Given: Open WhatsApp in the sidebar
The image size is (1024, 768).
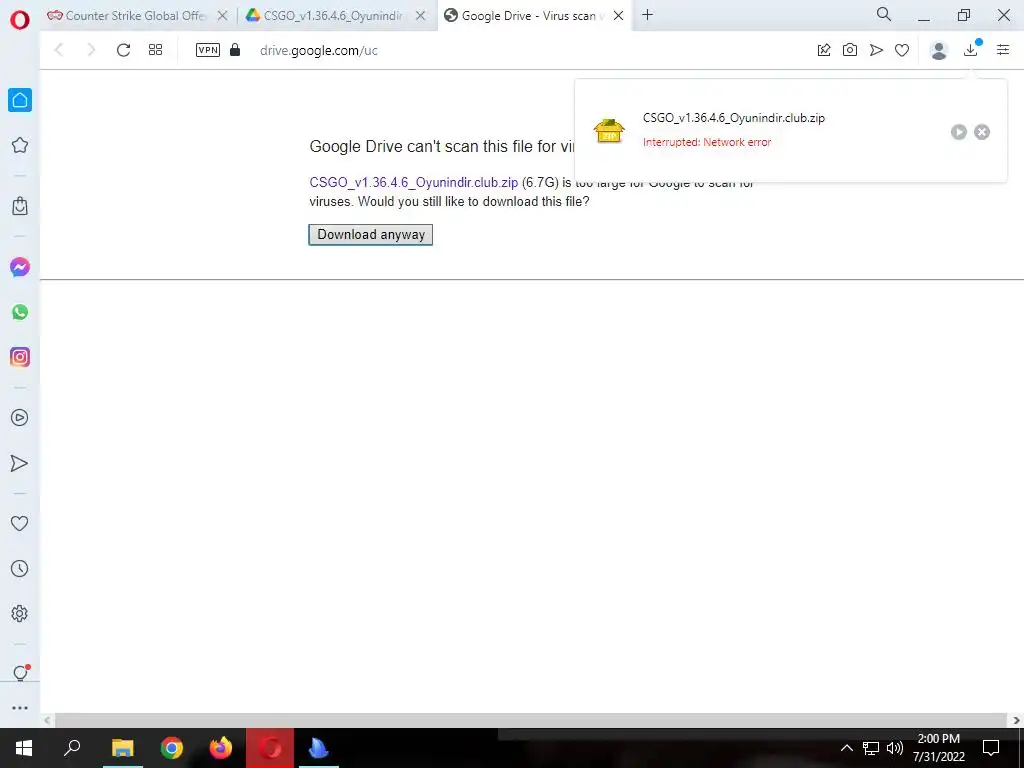Looking at the screenshot, I should [x=20, y=312].
